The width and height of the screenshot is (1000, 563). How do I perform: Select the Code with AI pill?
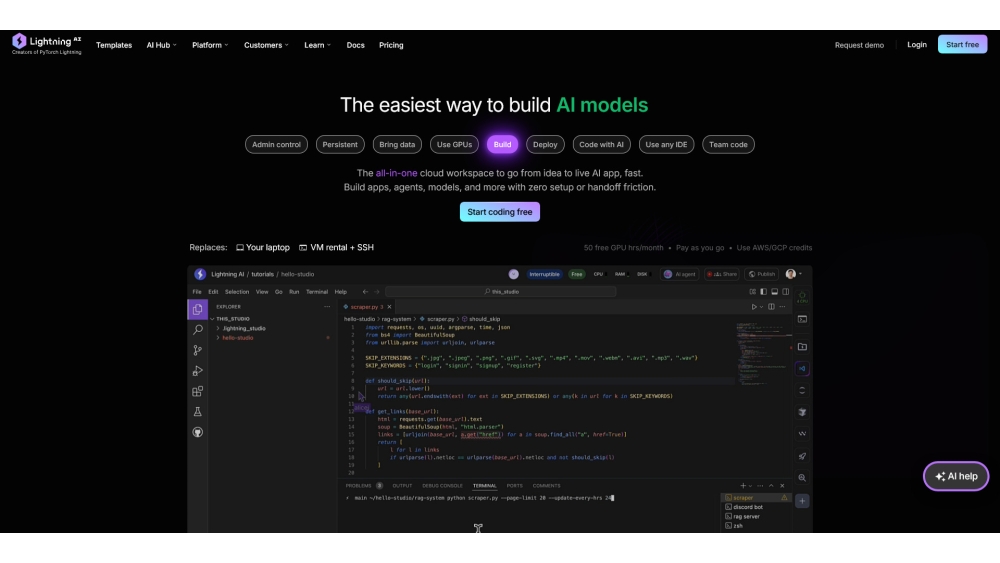pos(601,145)
